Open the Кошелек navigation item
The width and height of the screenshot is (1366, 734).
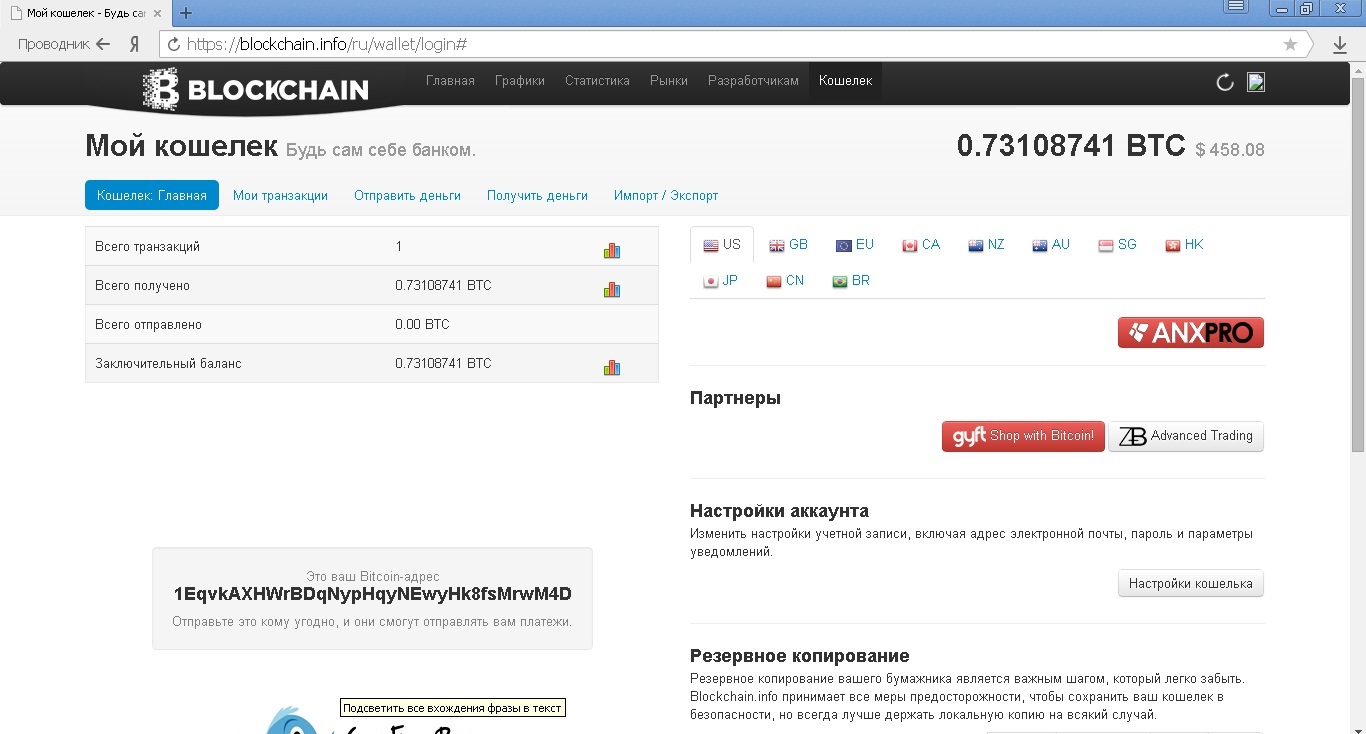846,81
